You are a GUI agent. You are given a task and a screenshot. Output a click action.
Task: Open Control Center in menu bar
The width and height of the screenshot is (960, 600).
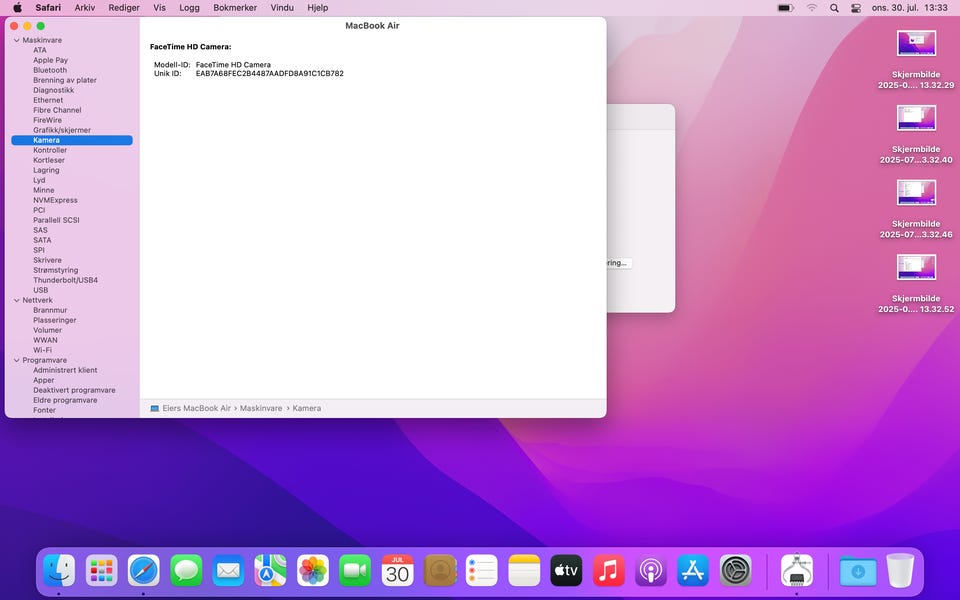click(x=856, y=8)
